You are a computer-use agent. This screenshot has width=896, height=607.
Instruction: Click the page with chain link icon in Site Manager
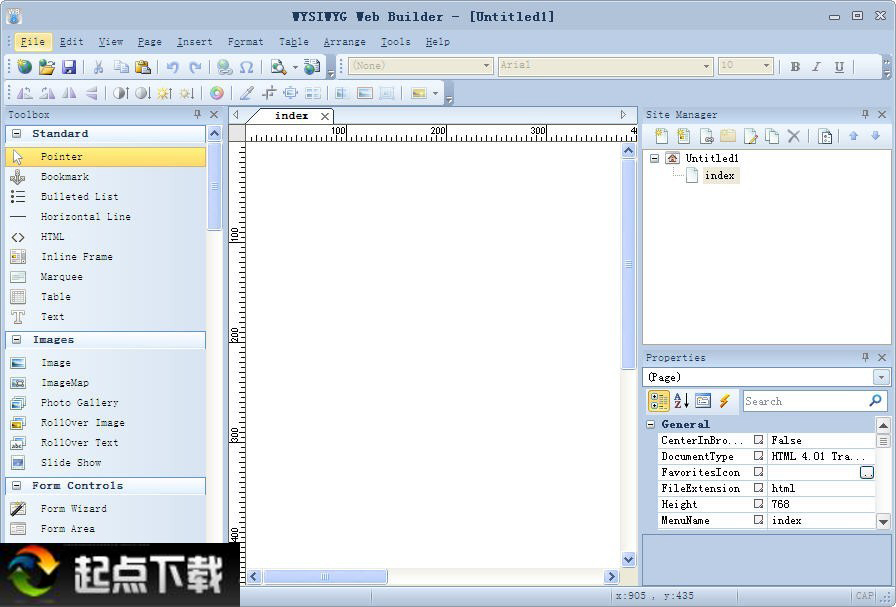(706, 136)
